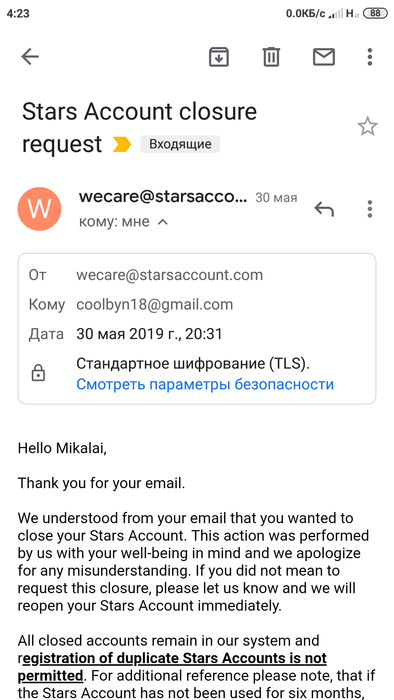Viewport: 394px width, 700px height.
Task: Go back using the arrow icon
Action: (x=30, y=57)
